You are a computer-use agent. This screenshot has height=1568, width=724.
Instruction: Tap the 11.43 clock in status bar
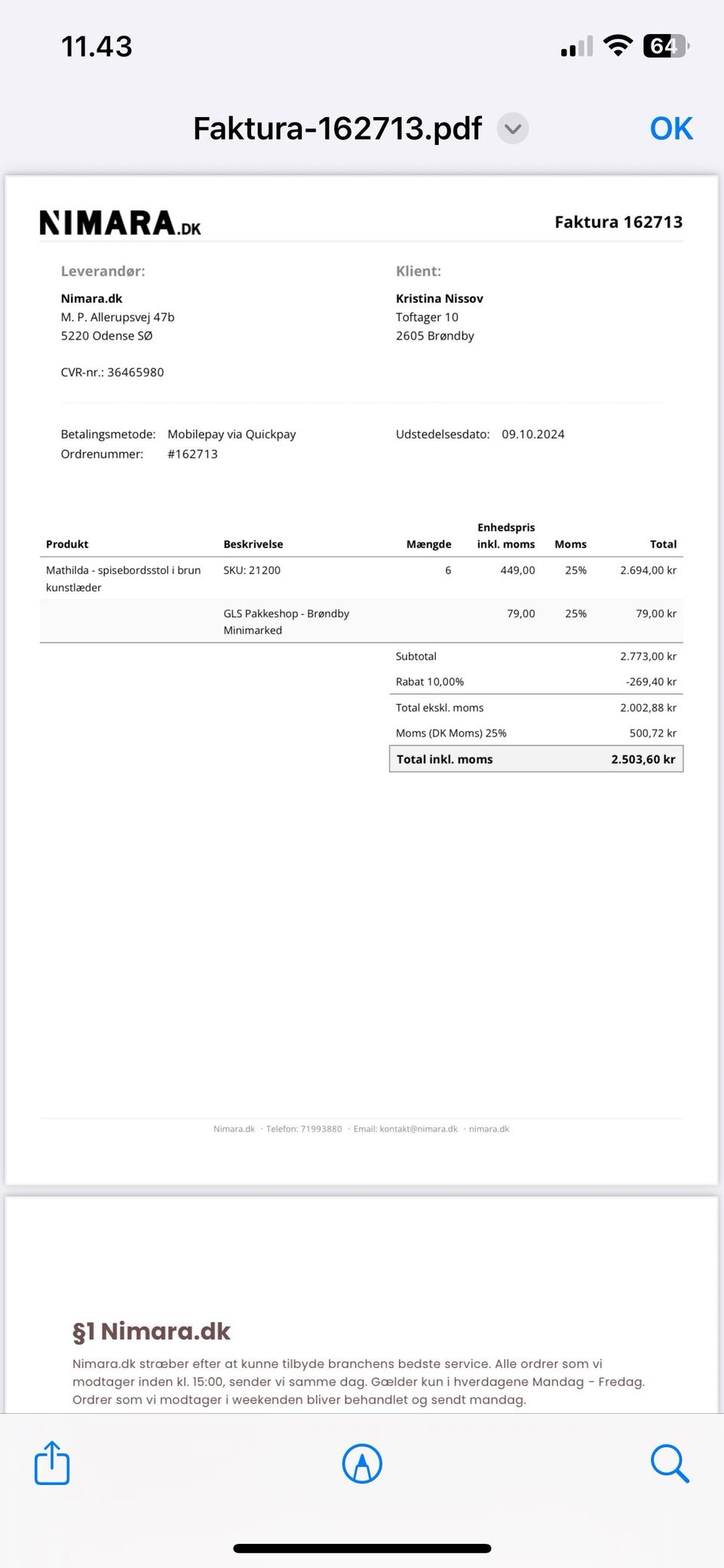(x=97, y=47)
